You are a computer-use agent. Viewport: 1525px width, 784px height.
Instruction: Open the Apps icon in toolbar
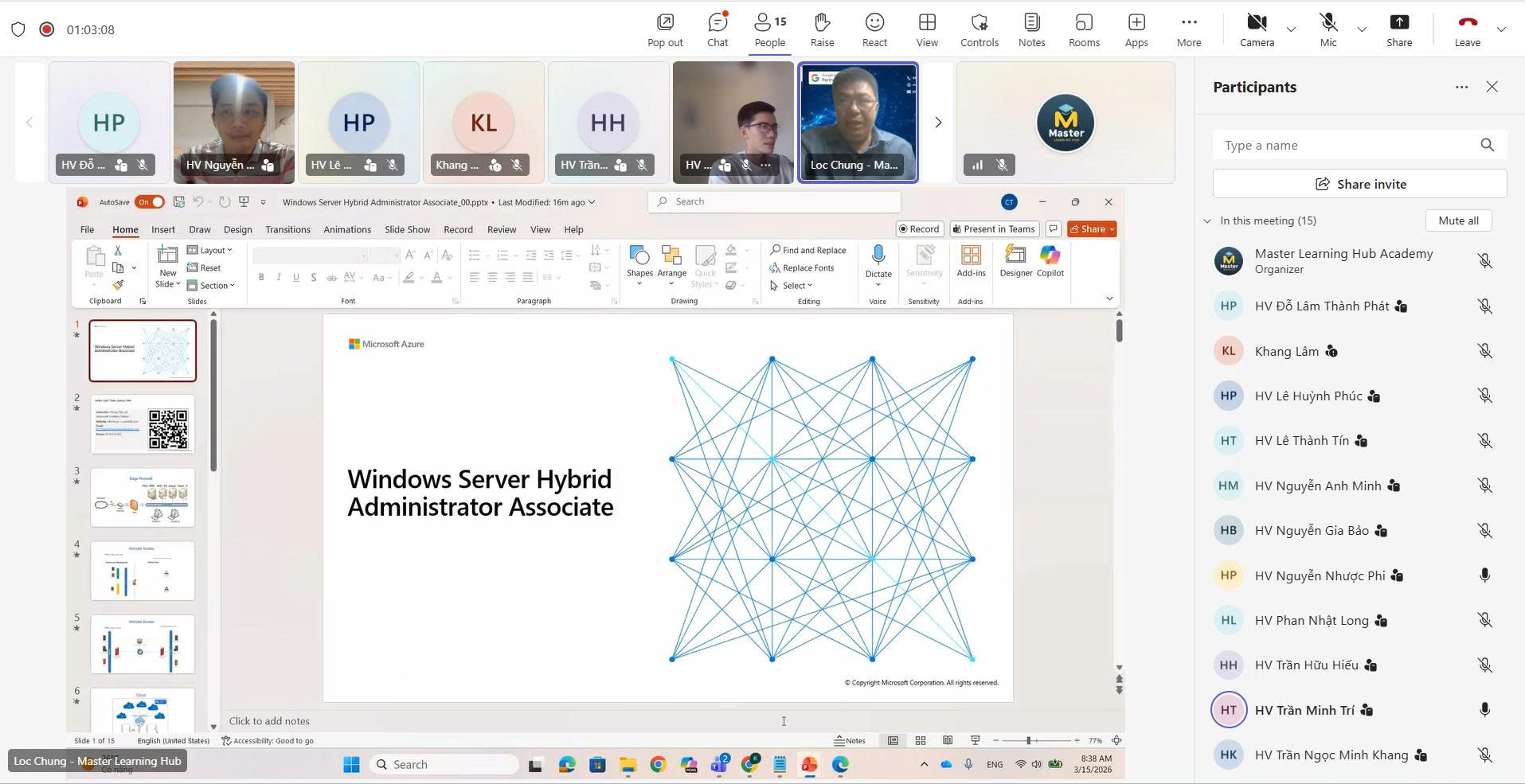1136,29
